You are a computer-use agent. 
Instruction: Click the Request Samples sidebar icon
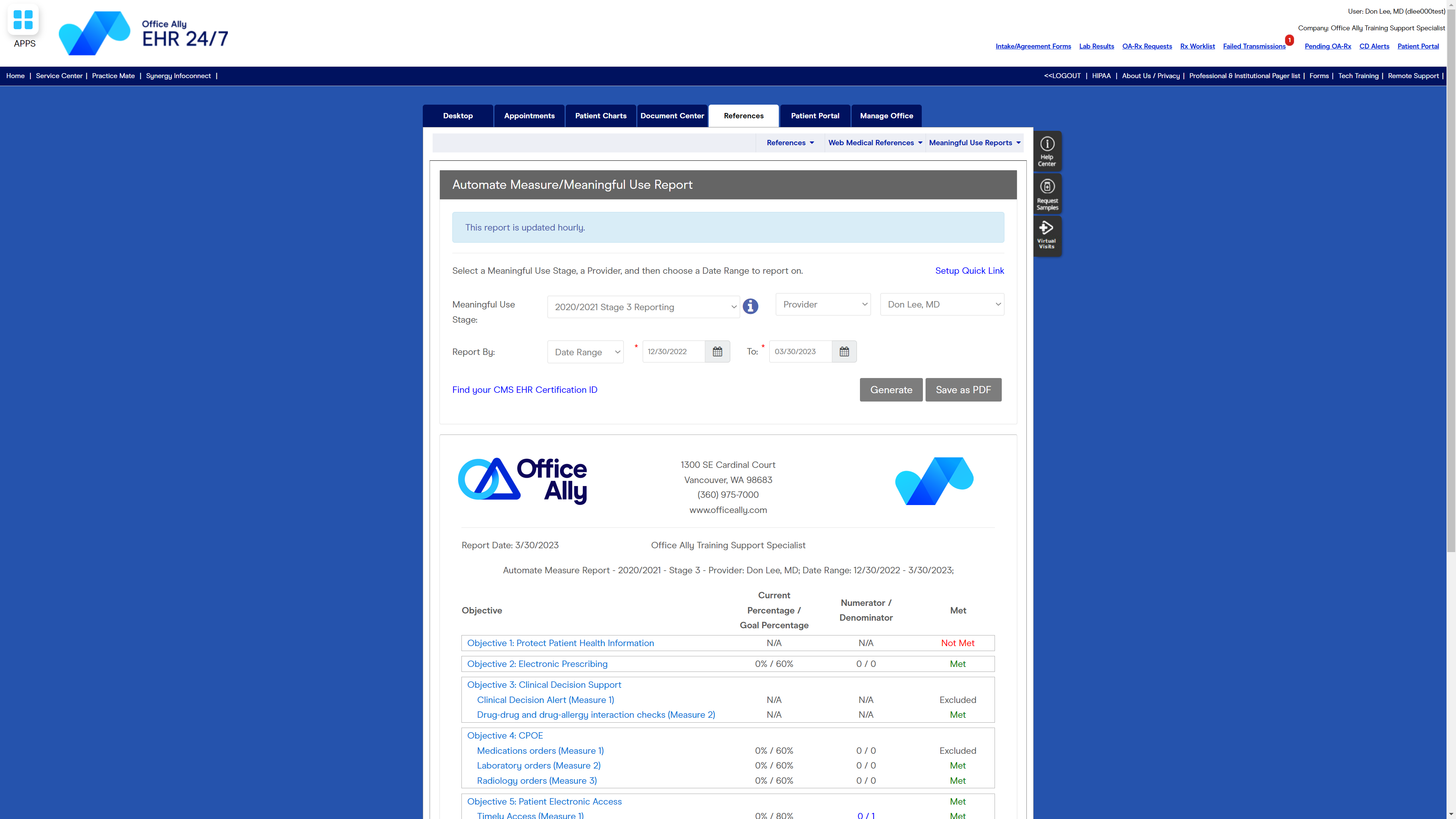click(1047, 193)
